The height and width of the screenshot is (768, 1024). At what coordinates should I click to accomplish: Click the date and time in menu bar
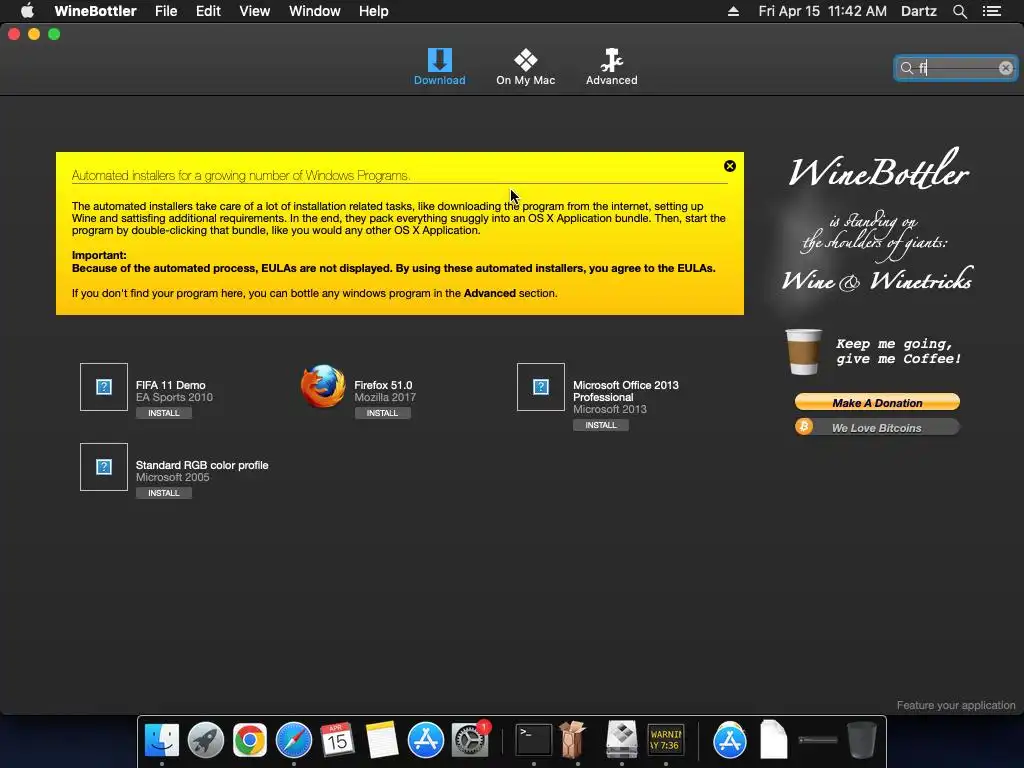click(x=822, y=11)
